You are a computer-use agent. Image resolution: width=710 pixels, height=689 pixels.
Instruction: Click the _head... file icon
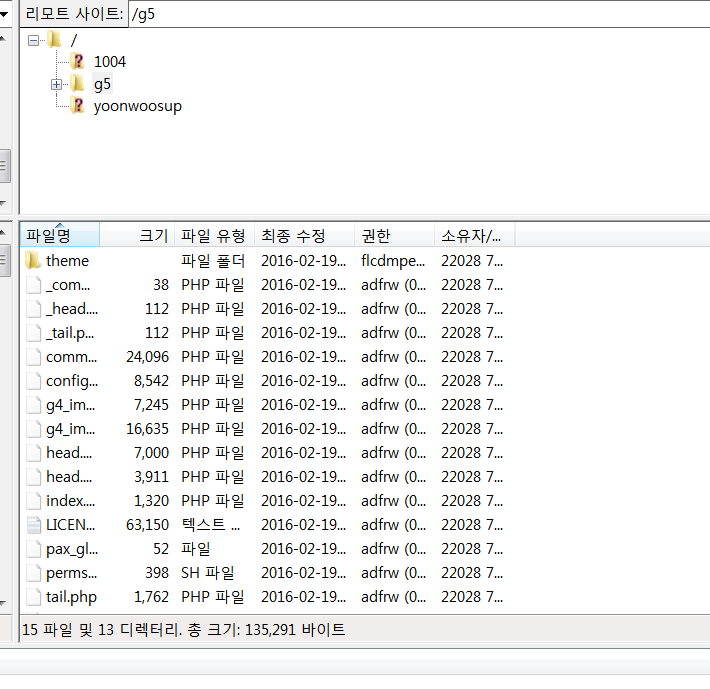[x=33, y=309]
